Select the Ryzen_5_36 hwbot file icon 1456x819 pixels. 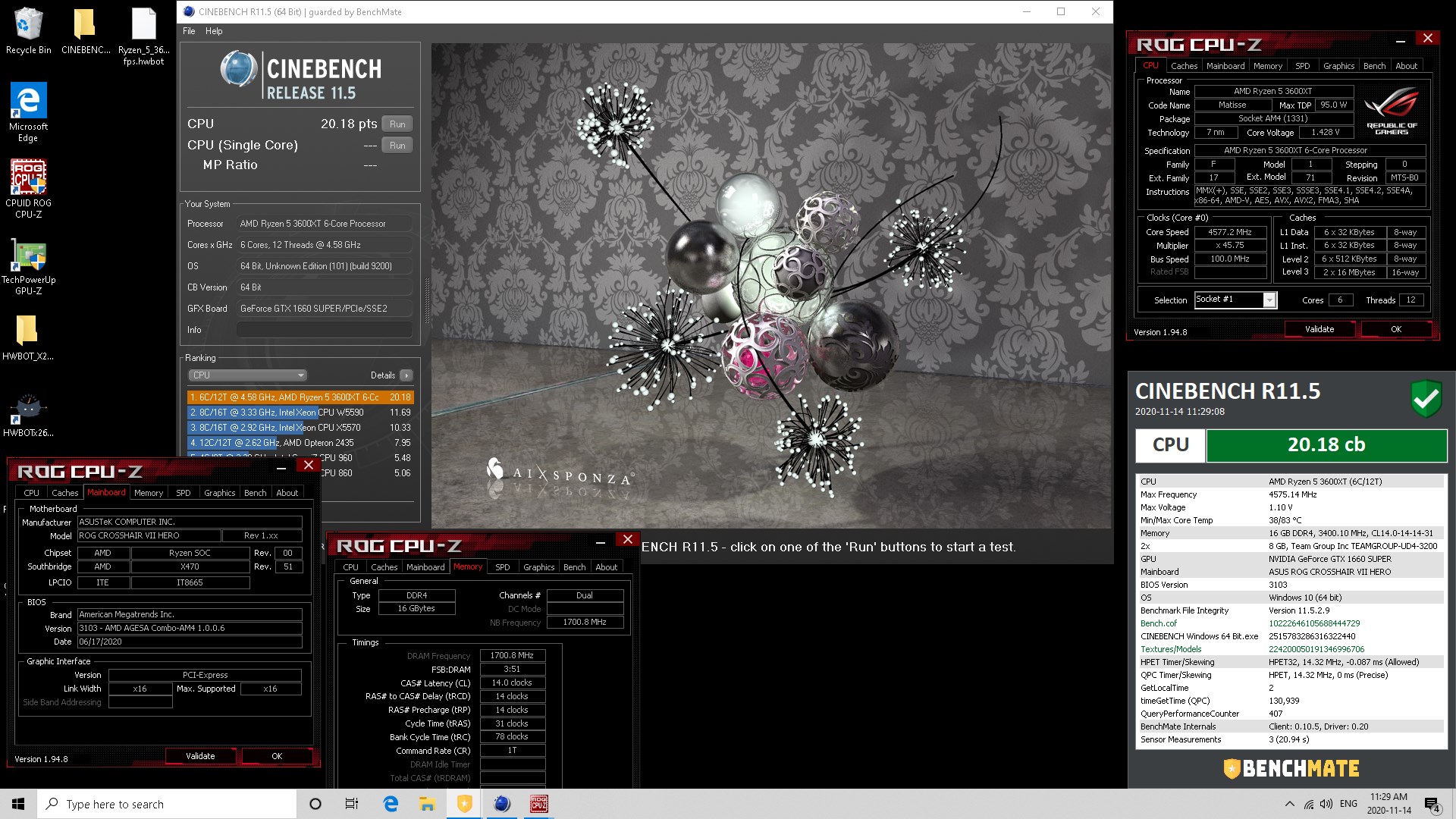pyautogui.click(x=143, y=36)
